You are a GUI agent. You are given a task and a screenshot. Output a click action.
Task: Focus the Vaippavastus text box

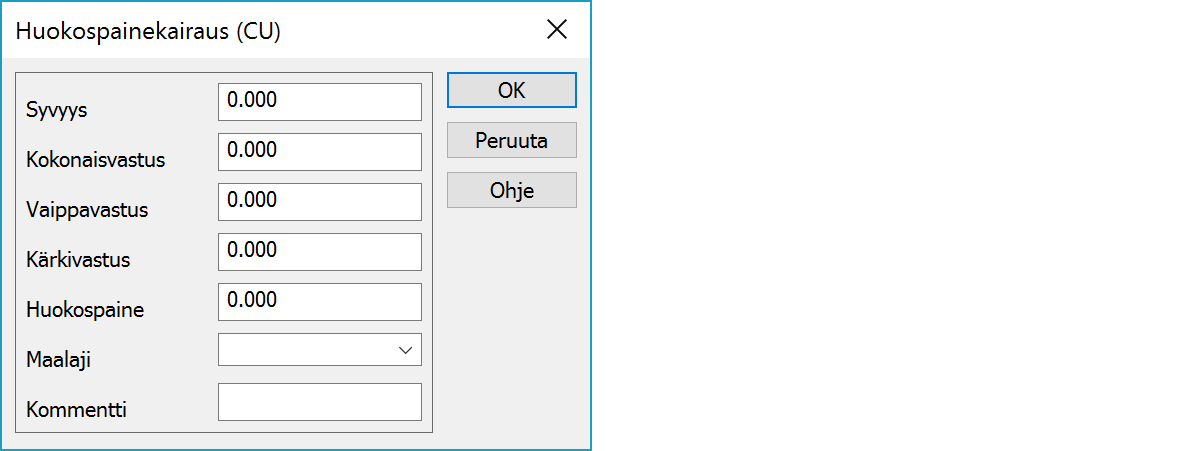pos(319,201)
